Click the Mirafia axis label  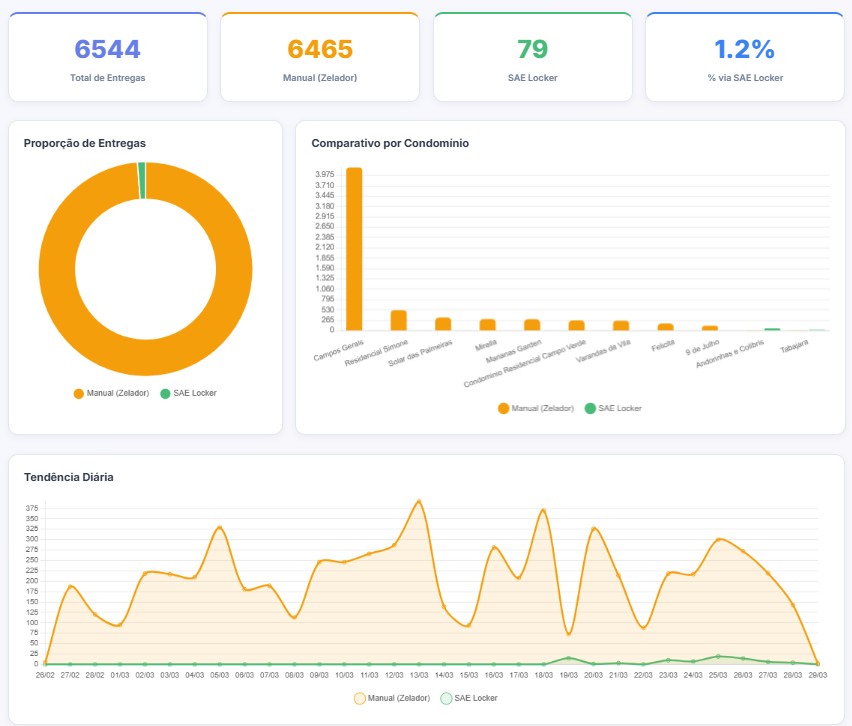point(486,345)
